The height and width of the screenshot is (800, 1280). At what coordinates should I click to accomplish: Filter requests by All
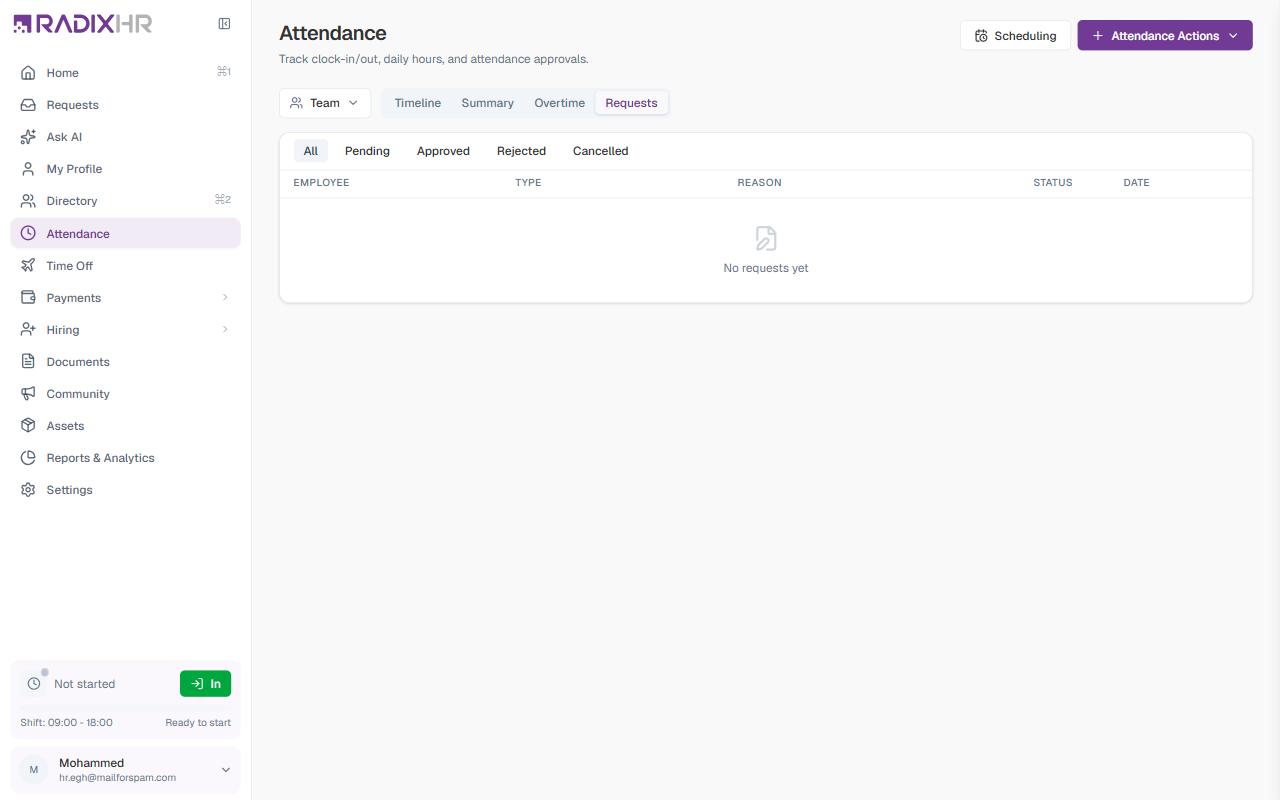coord(311,151)
